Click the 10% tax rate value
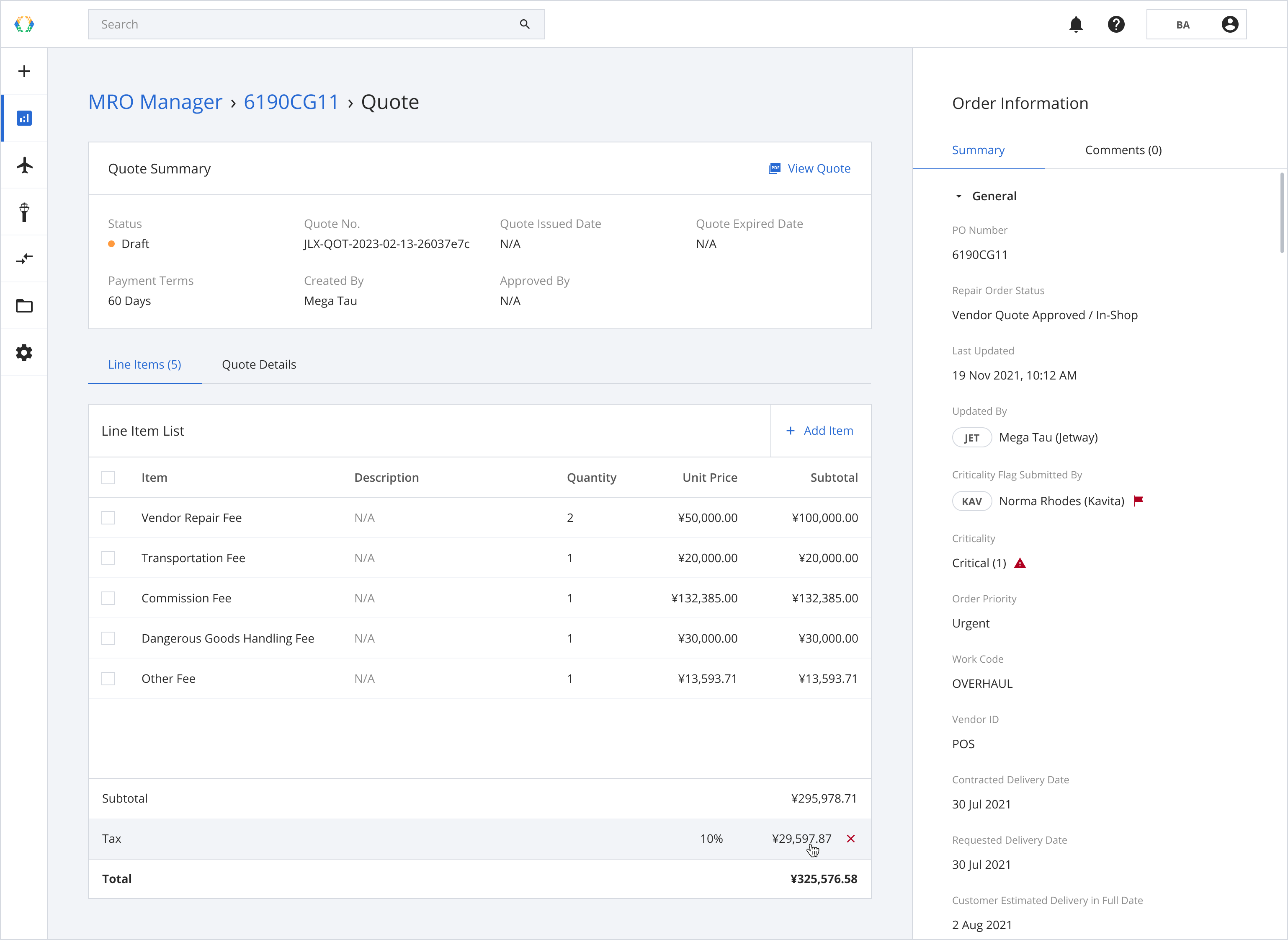Image resolution: width=1288 pixels, height=940 pixels. [x=711, y=839]
